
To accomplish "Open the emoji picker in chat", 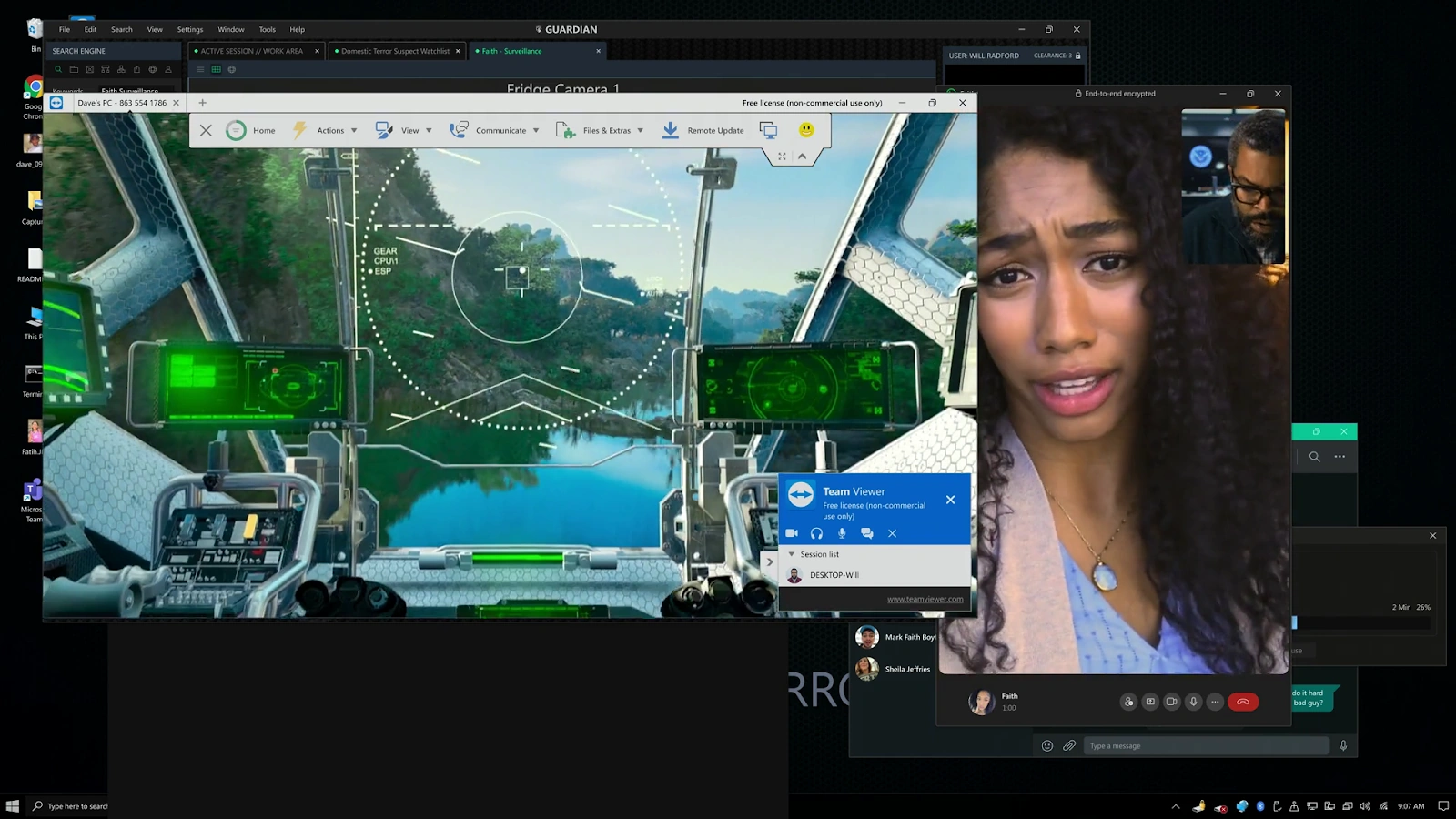I will click(x=1047, y=745).
